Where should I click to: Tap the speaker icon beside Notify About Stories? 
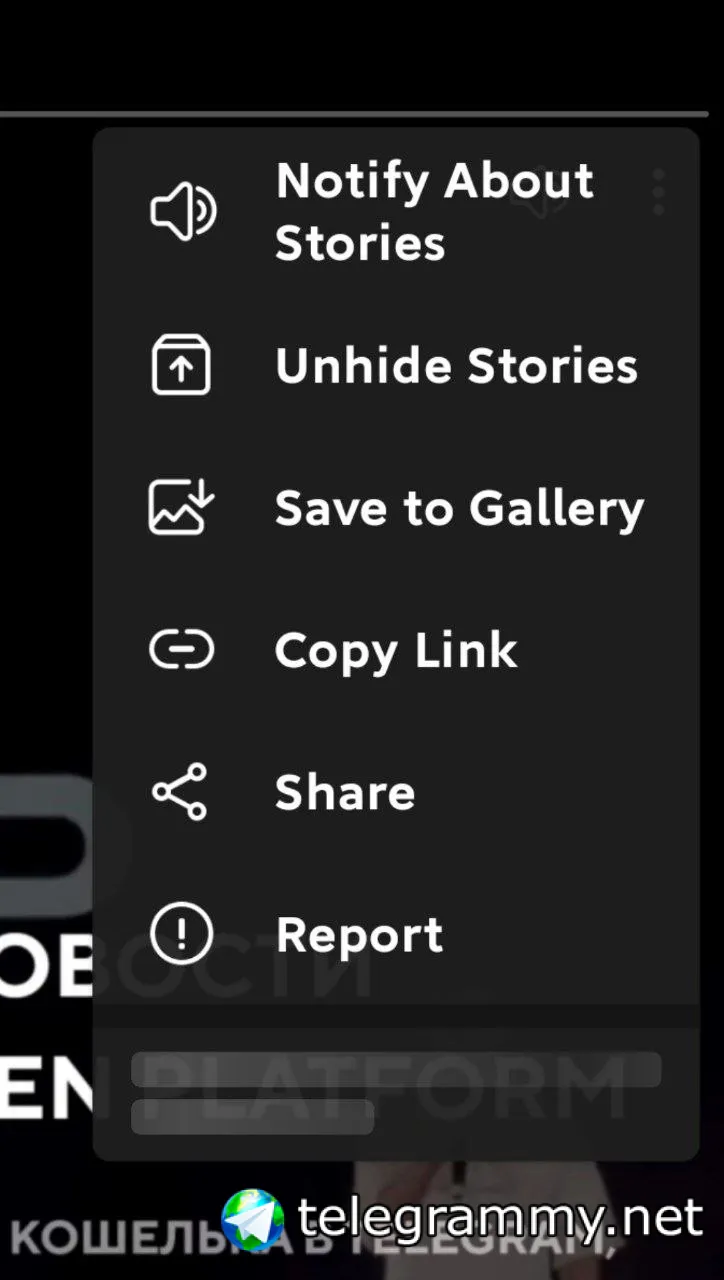(183, 211)
